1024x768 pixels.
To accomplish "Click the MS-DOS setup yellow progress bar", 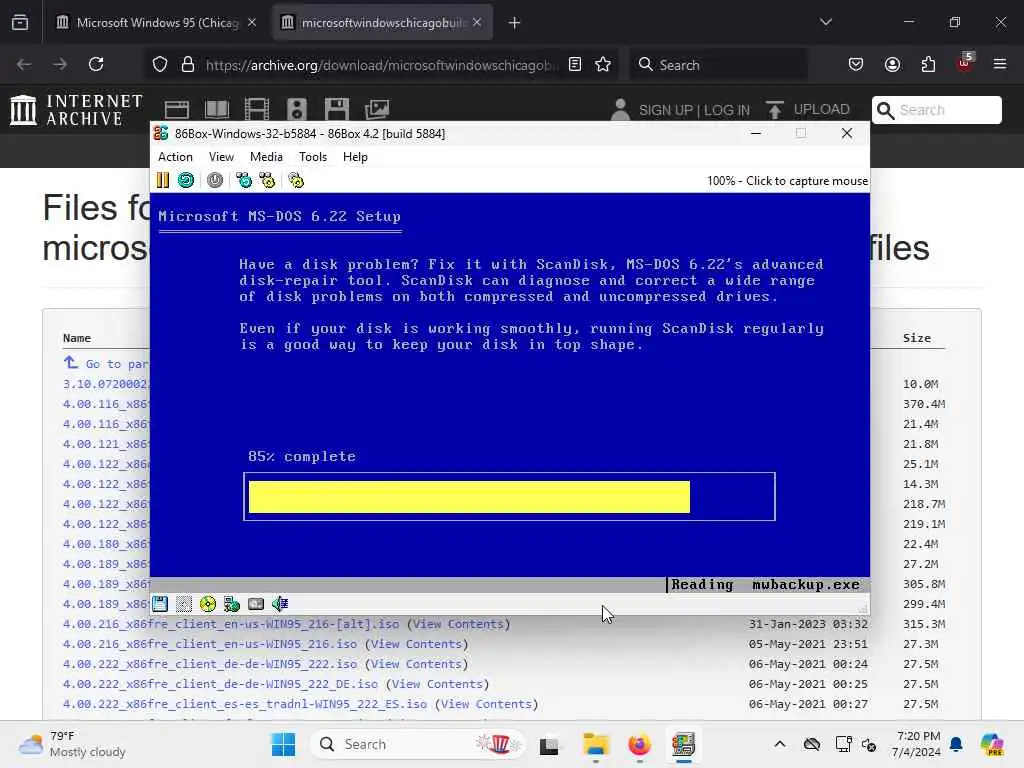I will point(469,497).
